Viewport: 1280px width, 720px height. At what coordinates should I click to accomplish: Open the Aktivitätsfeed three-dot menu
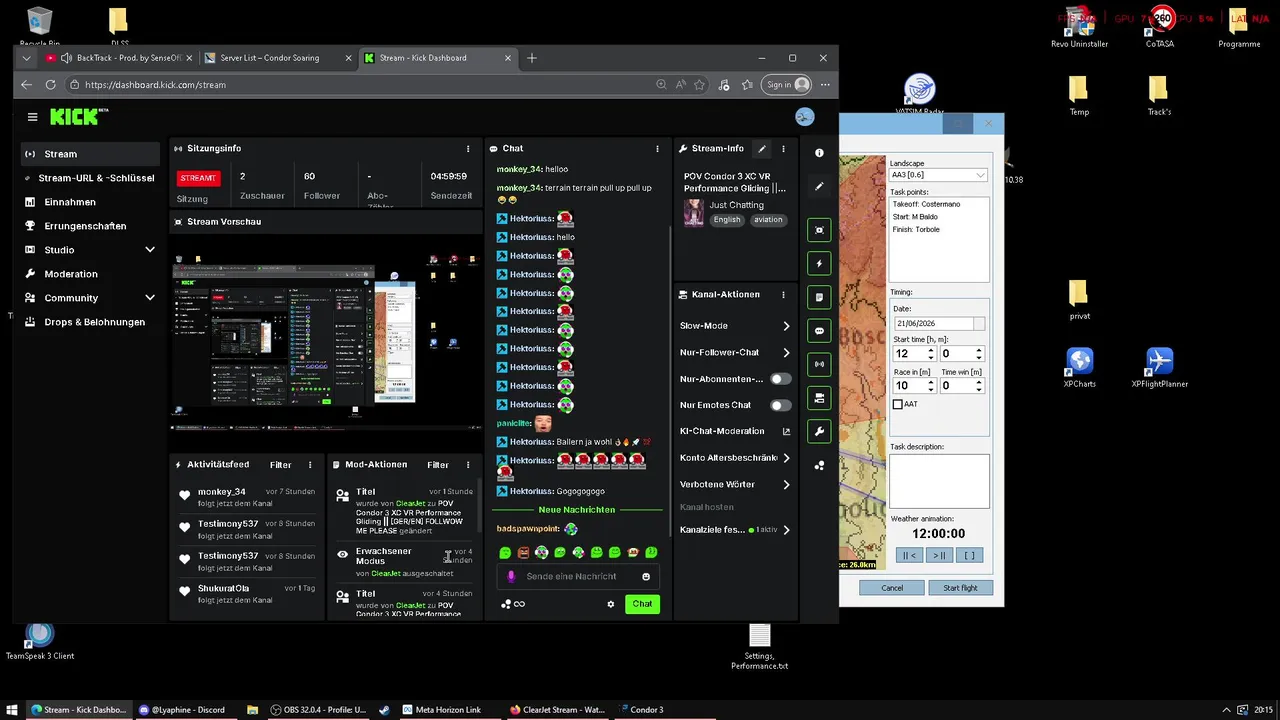point(310,465)
